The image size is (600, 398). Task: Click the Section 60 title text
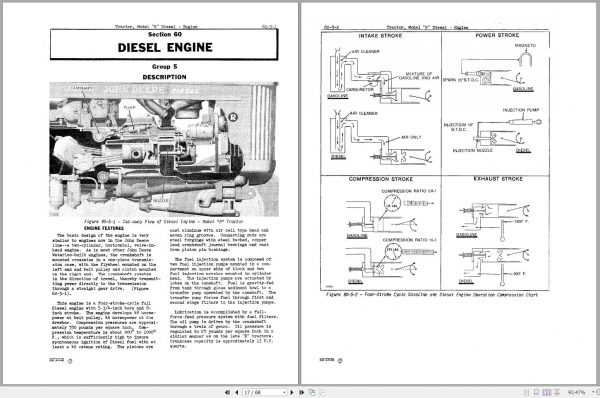(165, 34)
